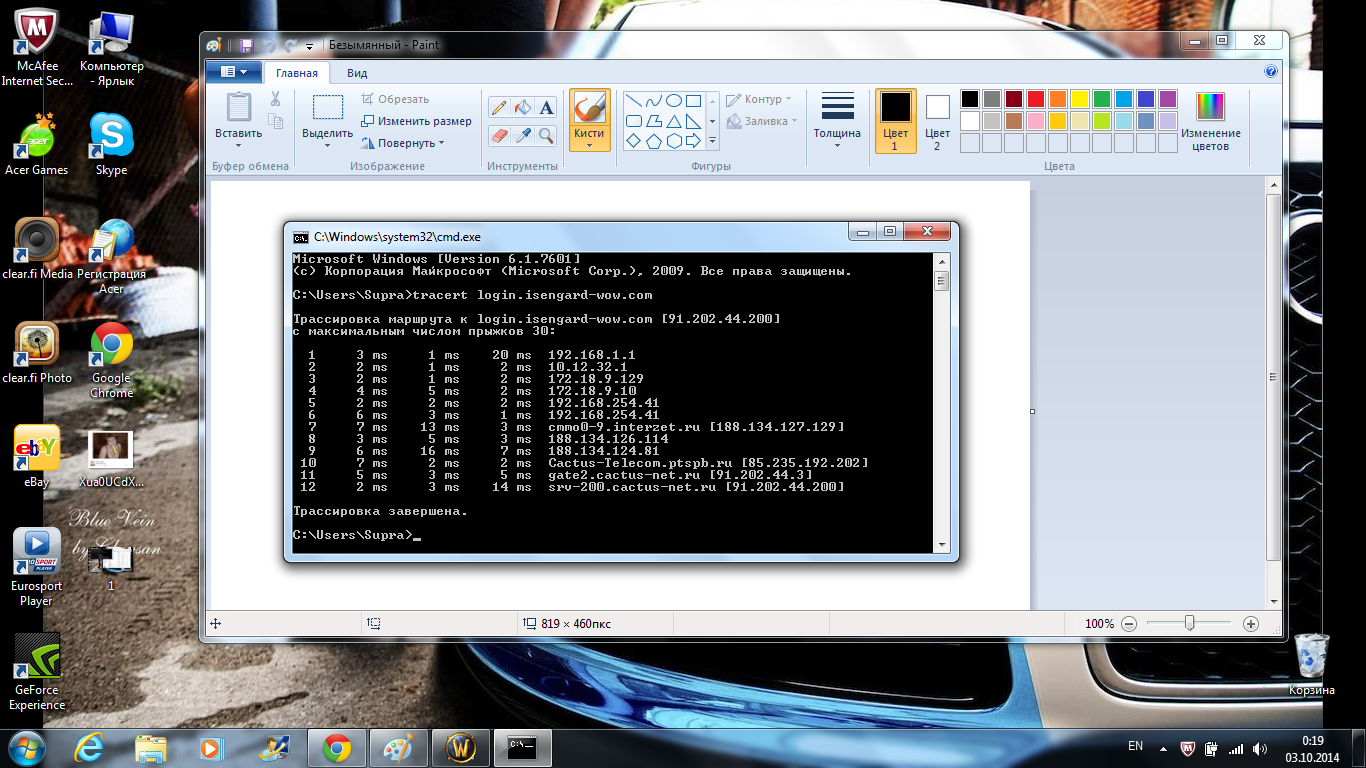Activate the Цвет 1 color selector

coord(895,121)
